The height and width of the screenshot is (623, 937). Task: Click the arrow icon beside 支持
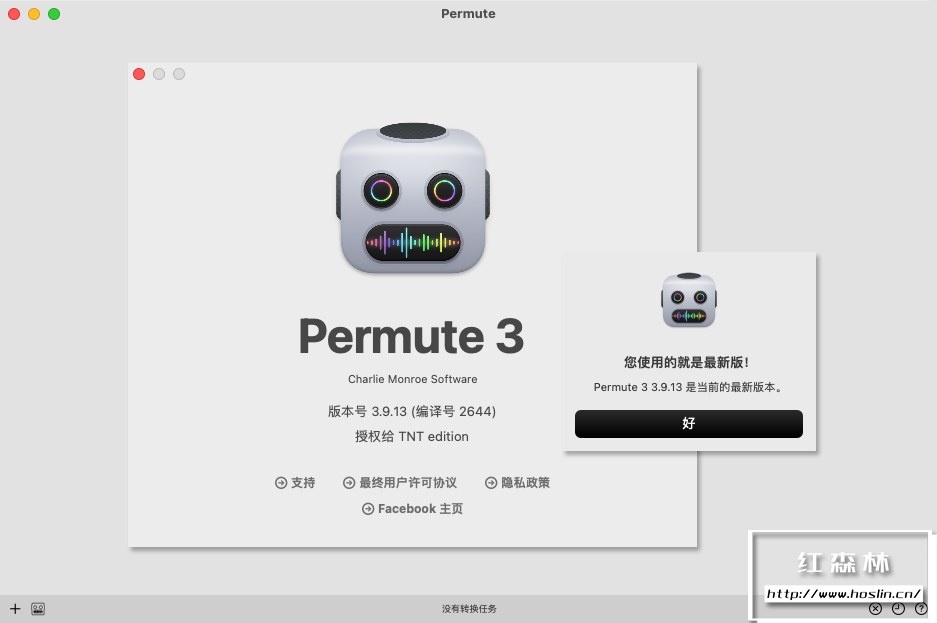(281, 483)
